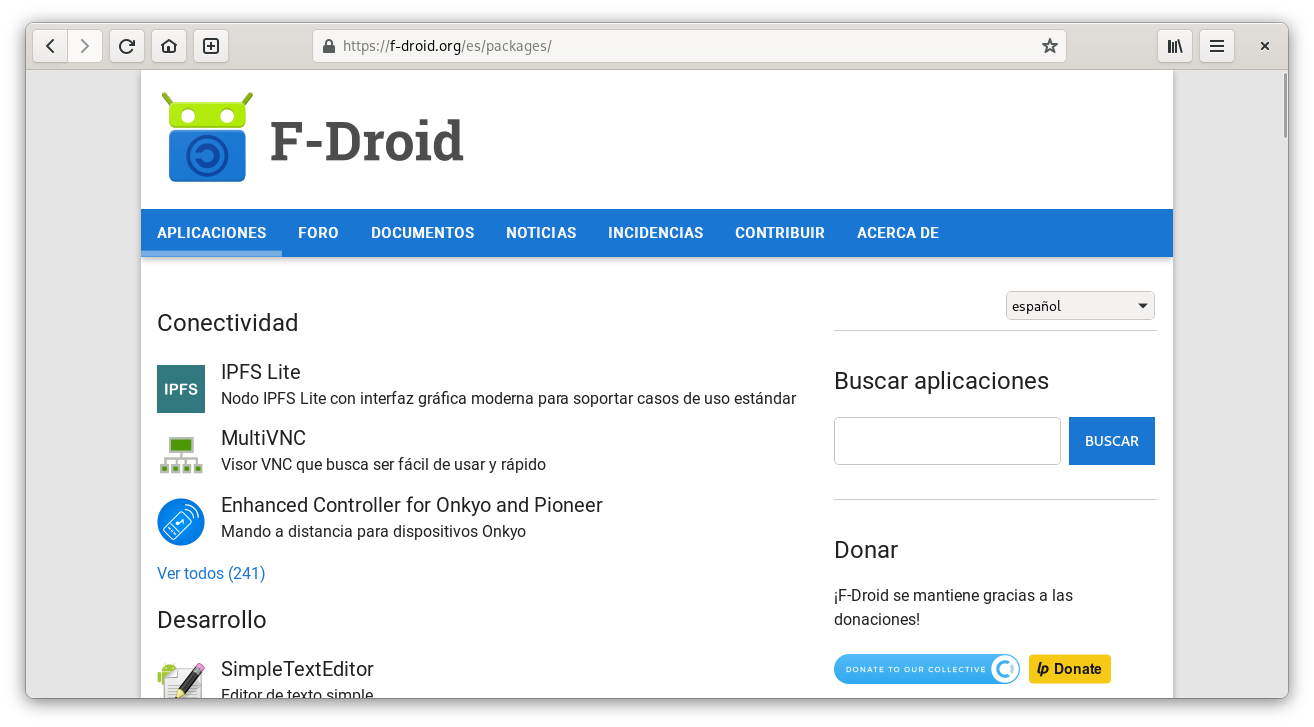Open the Foro navigation tab
The width and height of the screenshot is (1314, 727).
318,233
